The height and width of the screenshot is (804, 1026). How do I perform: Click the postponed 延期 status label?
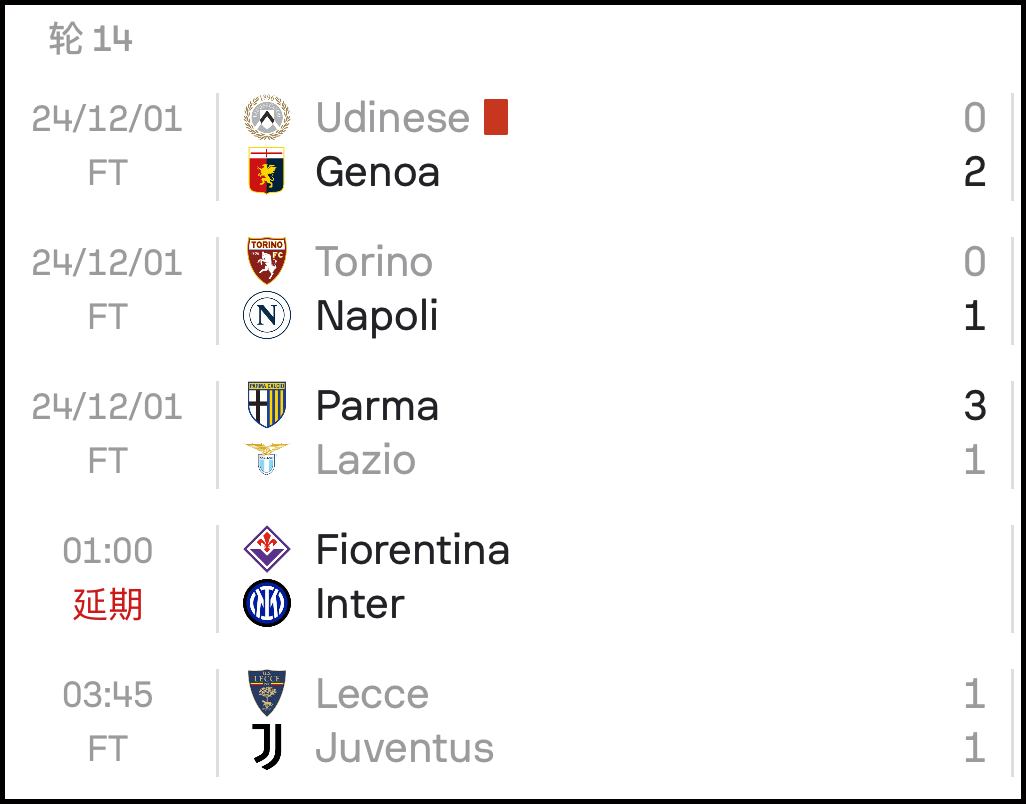(107, 604)
